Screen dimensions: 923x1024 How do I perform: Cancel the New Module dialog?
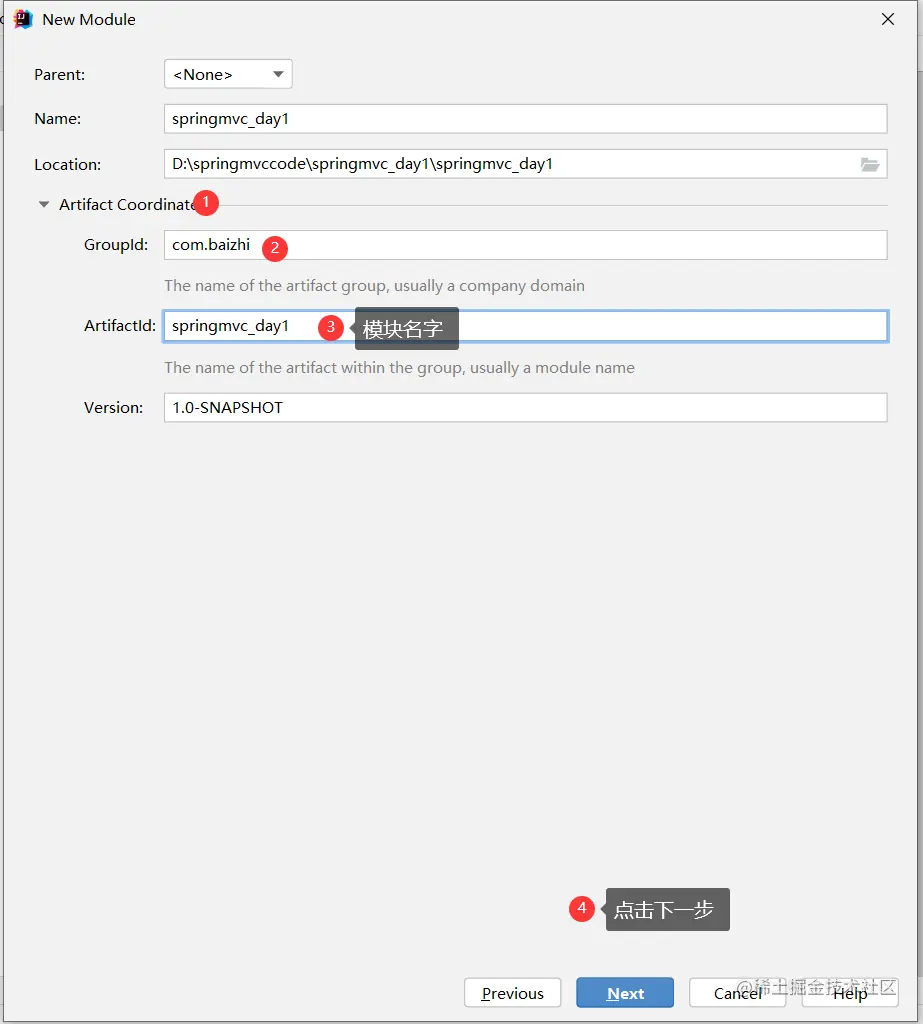[x=737, y=993]
